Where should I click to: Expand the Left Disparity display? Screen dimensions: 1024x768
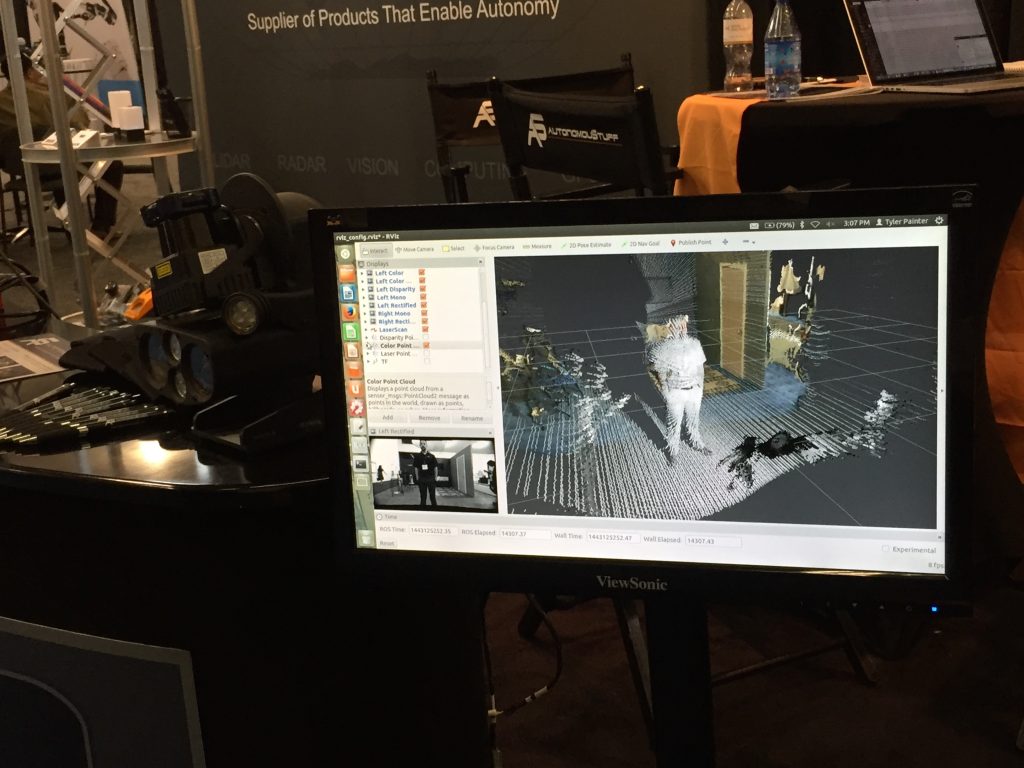(363, 289)
